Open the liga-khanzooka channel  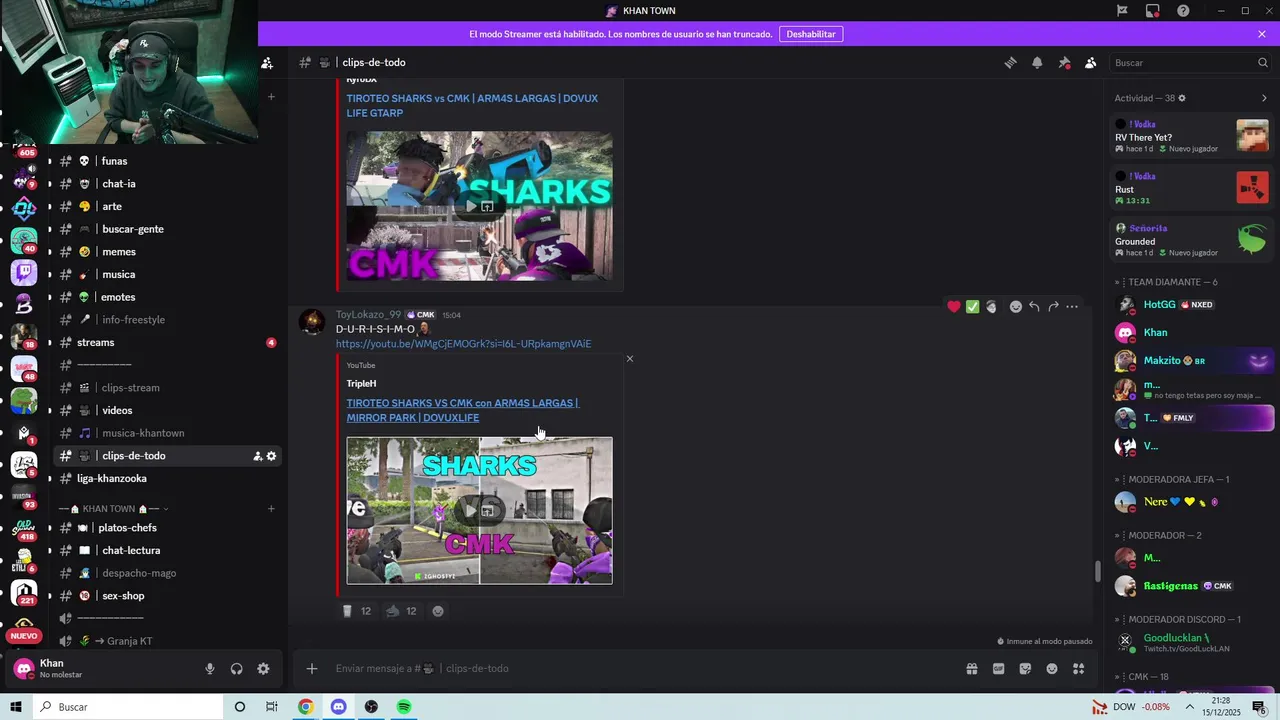(165, 478)
